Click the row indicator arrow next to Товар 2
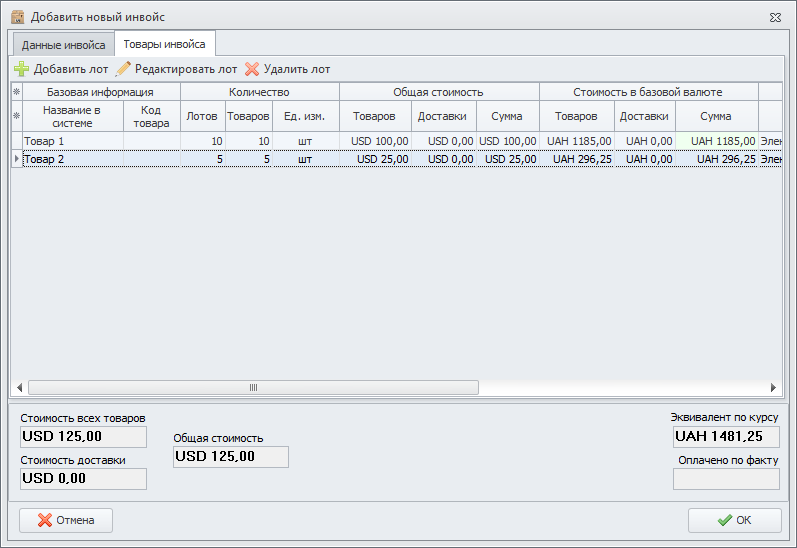Screen dimensions: 797x548 [x=16, y=159]
